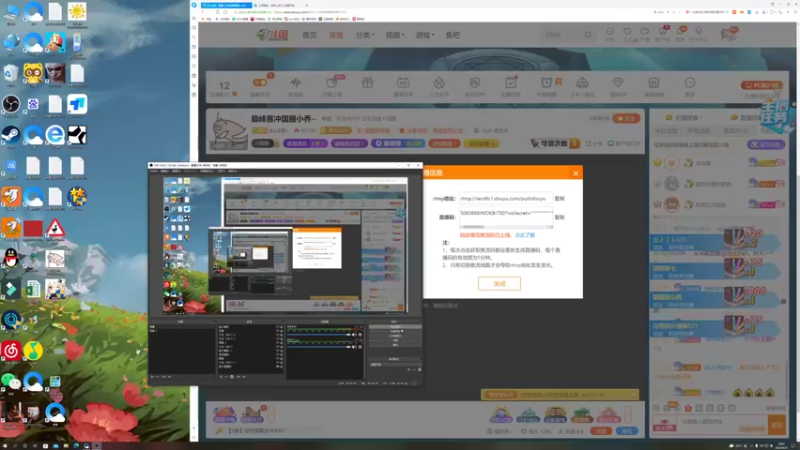The width and height of the screenshot is (800, 450).
Task: Mute the first OBS mixer audio track
Action: pos(354,335)
